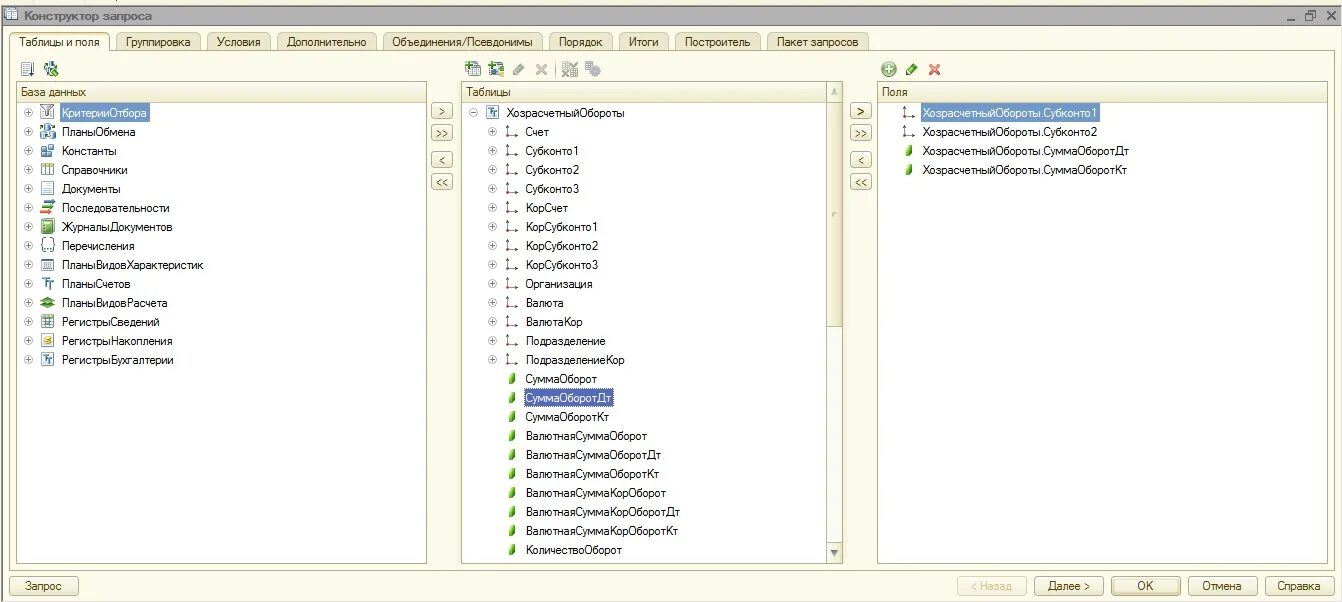The height and width of the screenshot is (602, 1342).
Task: Expand the Субконто1 node in Таблицы
Action: [492, 150]
